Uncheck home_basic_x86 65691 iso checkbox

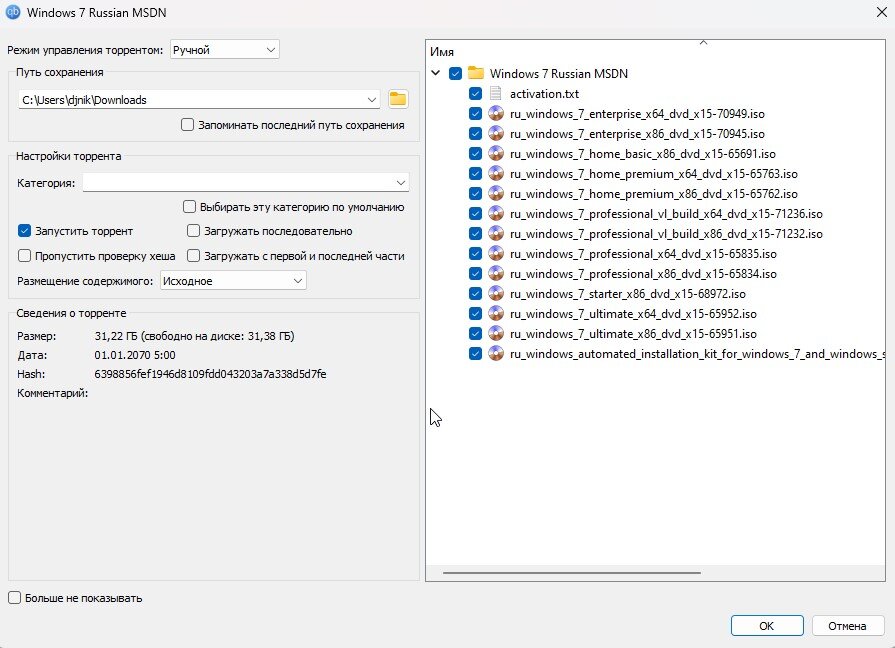pos(475,153)
